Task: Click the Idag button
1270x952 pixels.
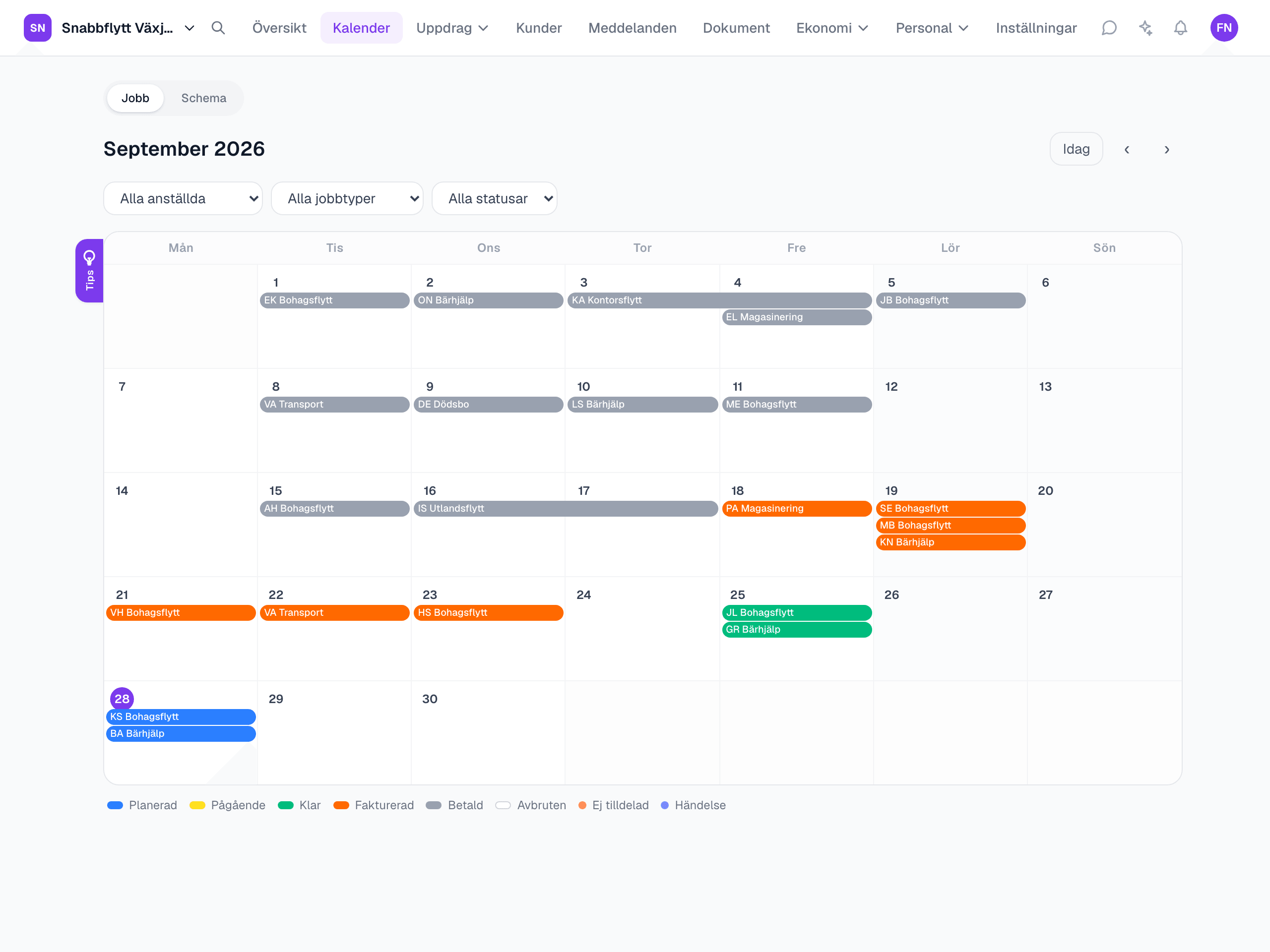Action: 1077,149
